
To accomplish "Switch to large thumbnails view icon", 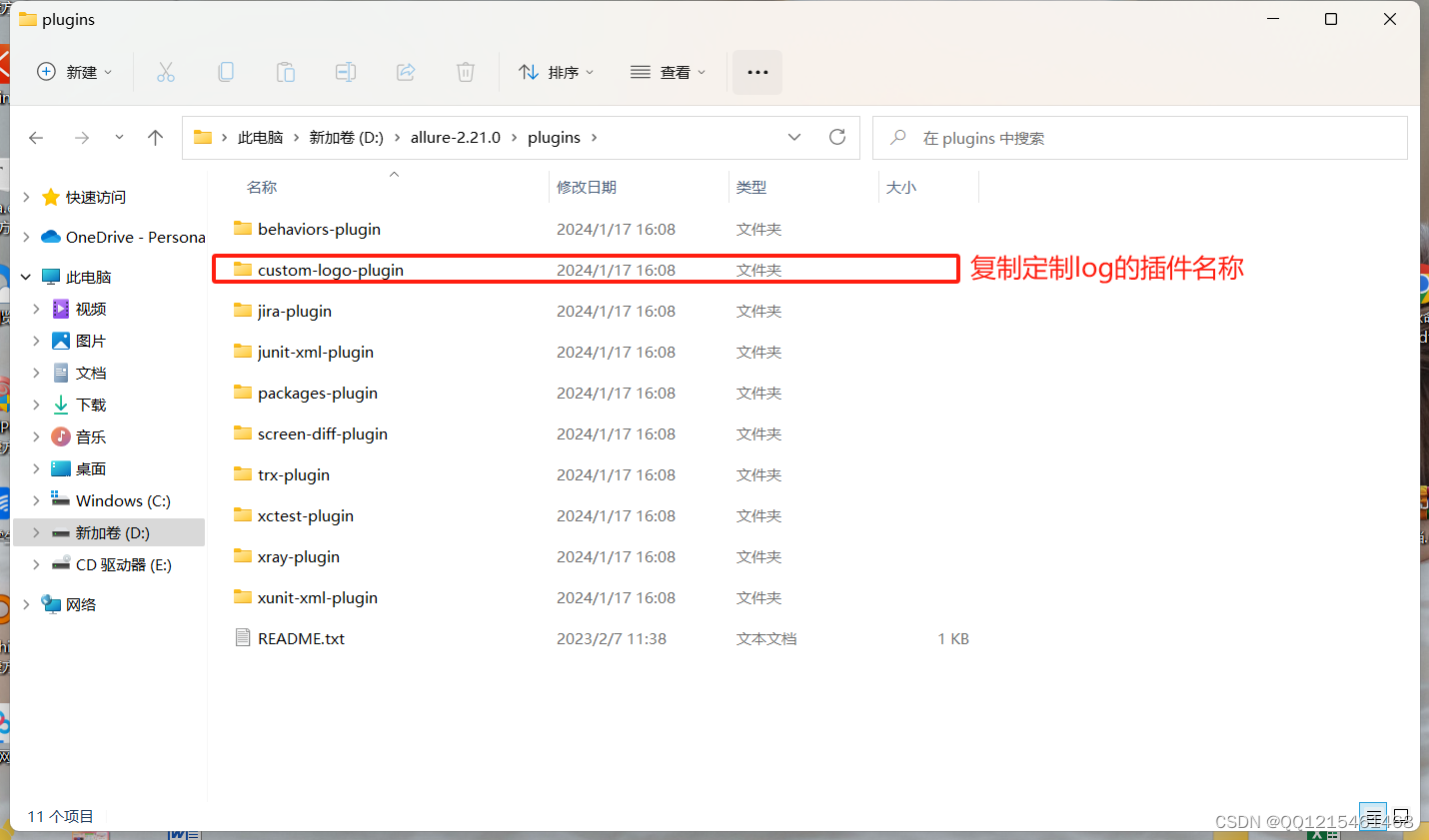I will (1401, 816).
